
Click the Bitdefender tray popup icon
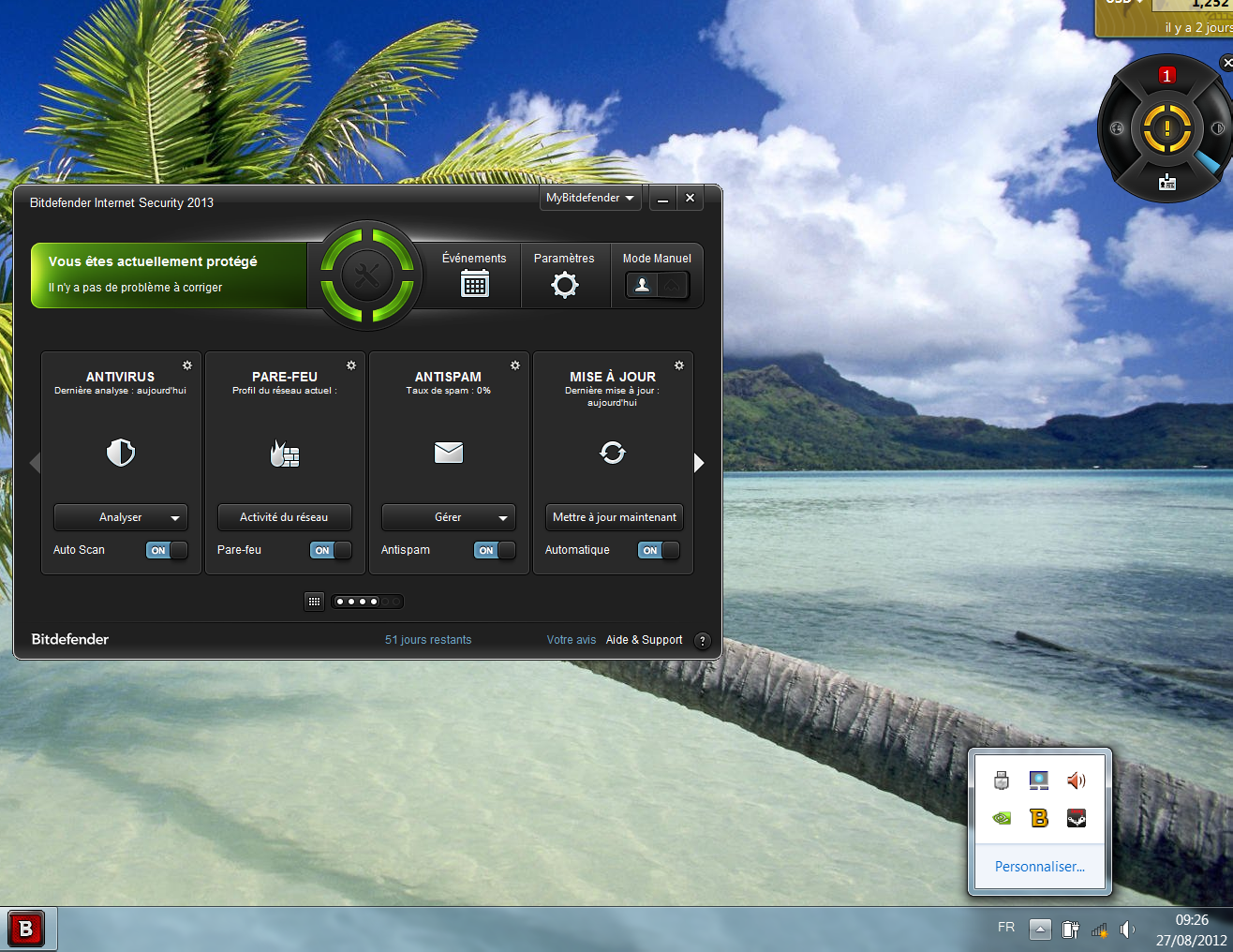pos(1039,818)
